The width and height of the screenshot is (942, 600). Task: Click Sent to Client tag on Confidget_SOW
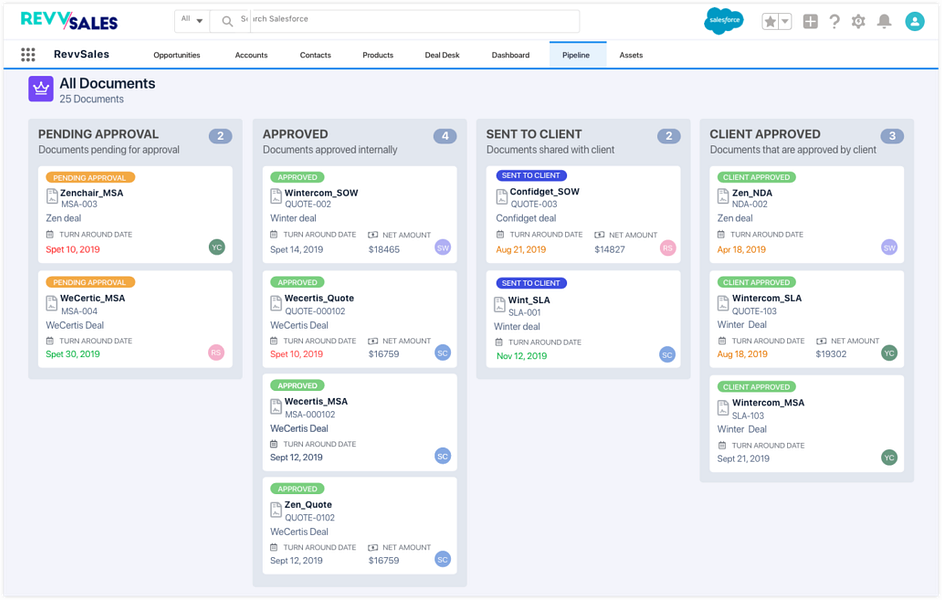click(531, 175)
